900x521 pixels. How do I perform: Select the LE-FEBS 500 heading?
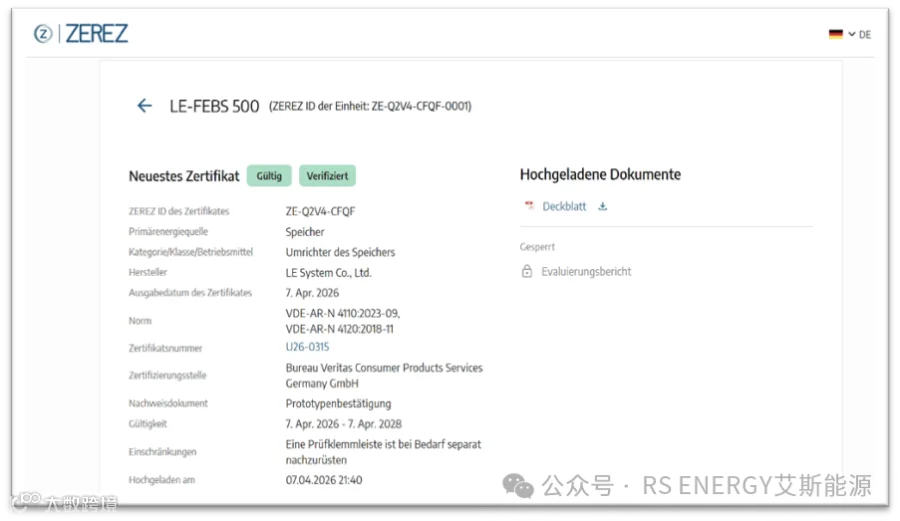214,106
